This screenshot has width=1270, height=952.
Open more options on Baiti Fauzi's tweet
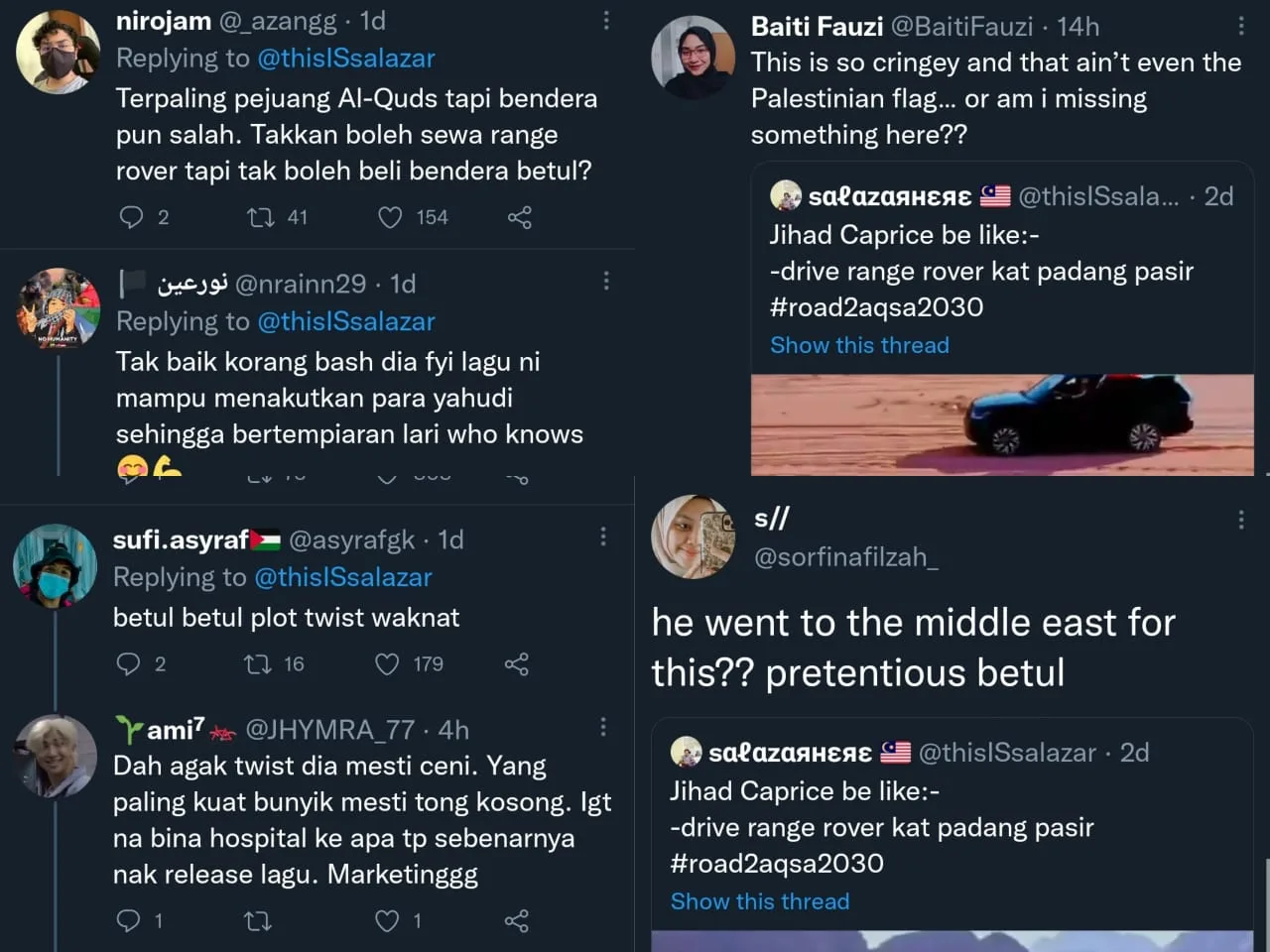[x=1241, y=27]
